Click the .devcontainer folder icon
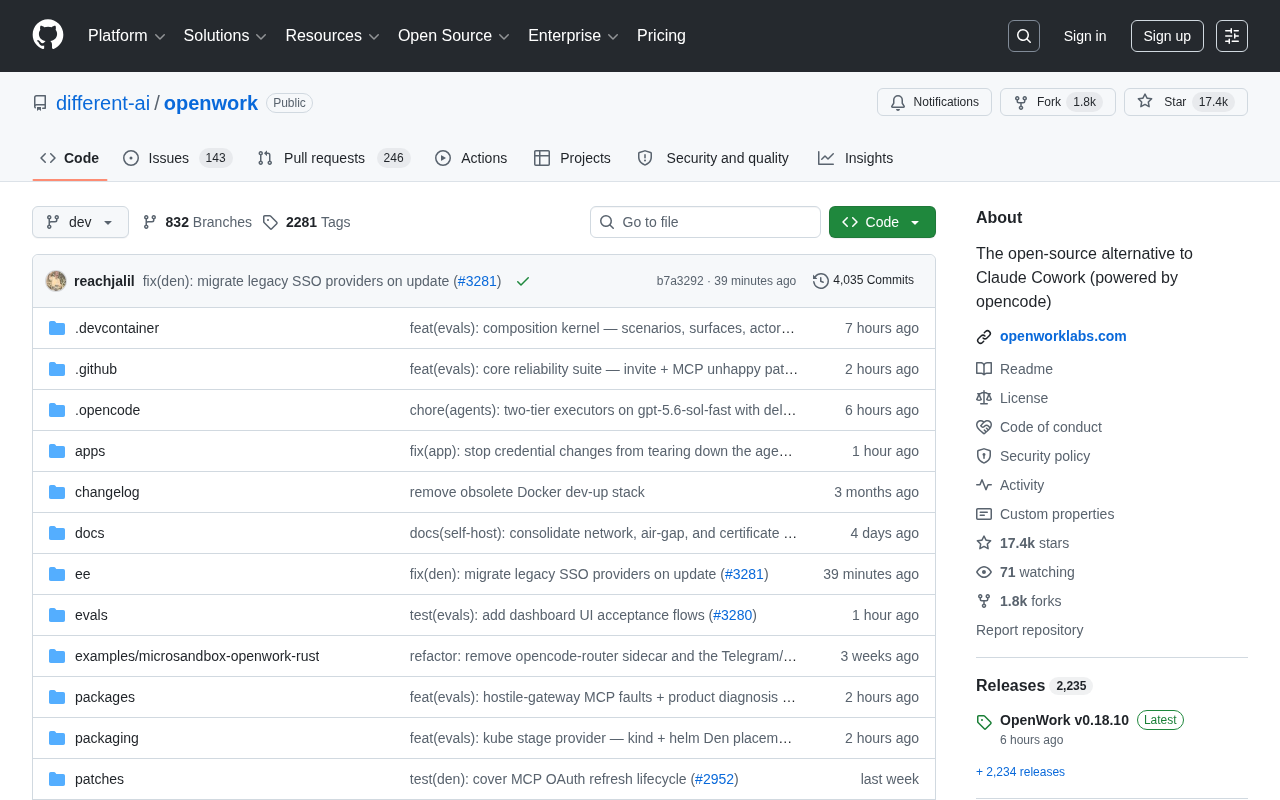The image size is (1280, 800). point(57,328)
